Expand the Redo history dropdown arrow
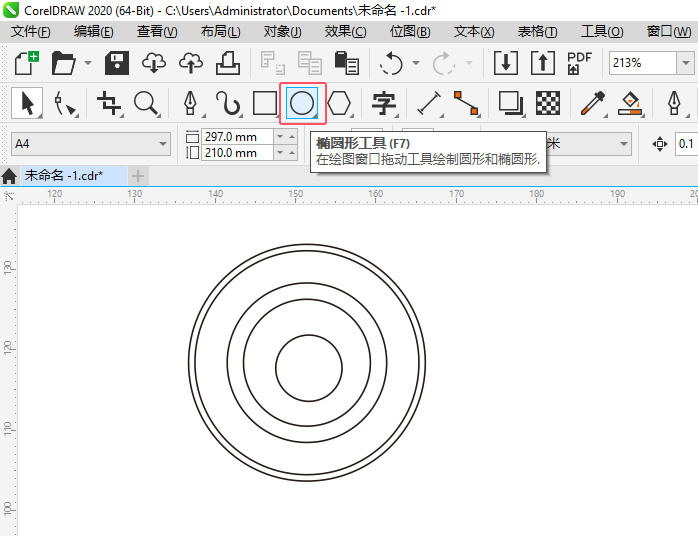The image size is (698, 536). 468,63
